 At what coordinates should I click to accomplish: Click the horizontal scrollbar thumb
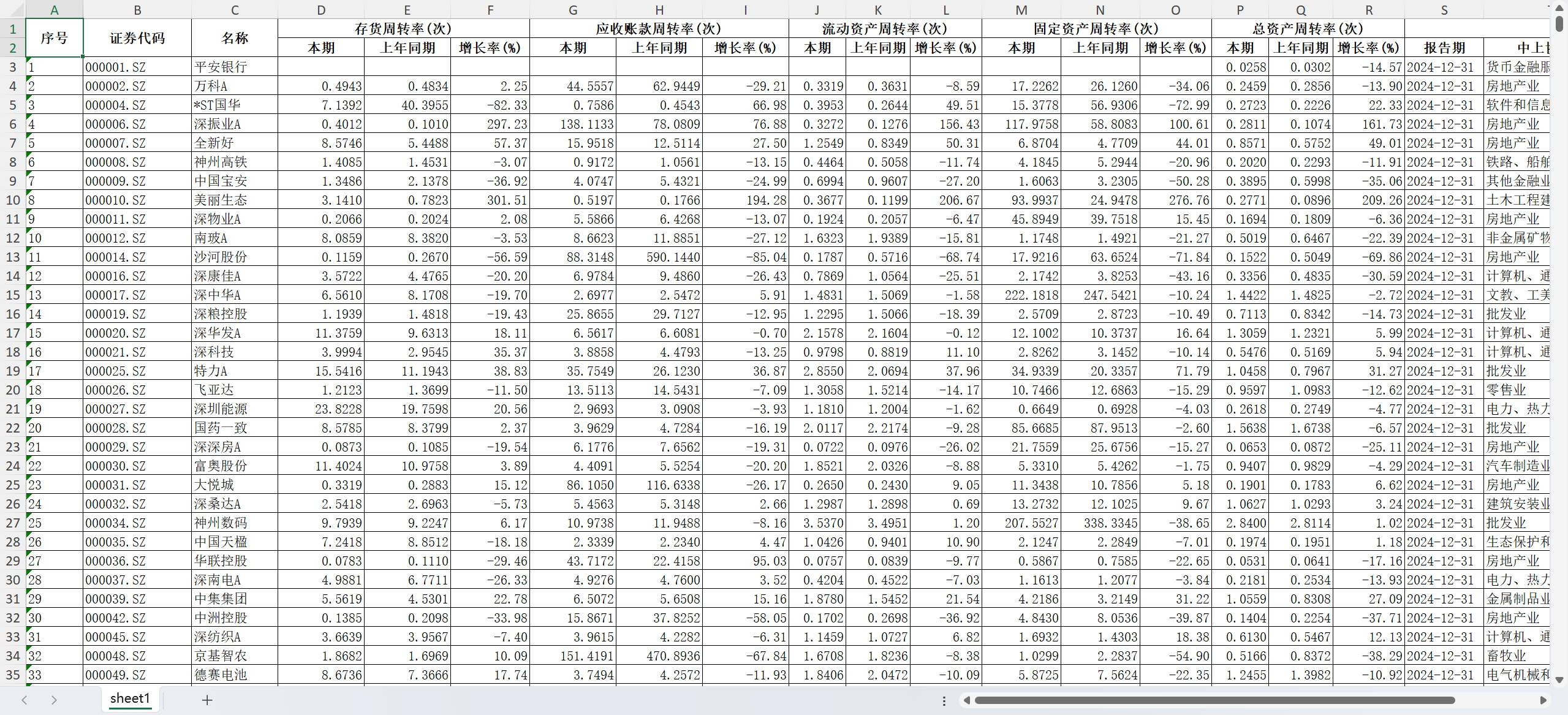[1213, 700]
